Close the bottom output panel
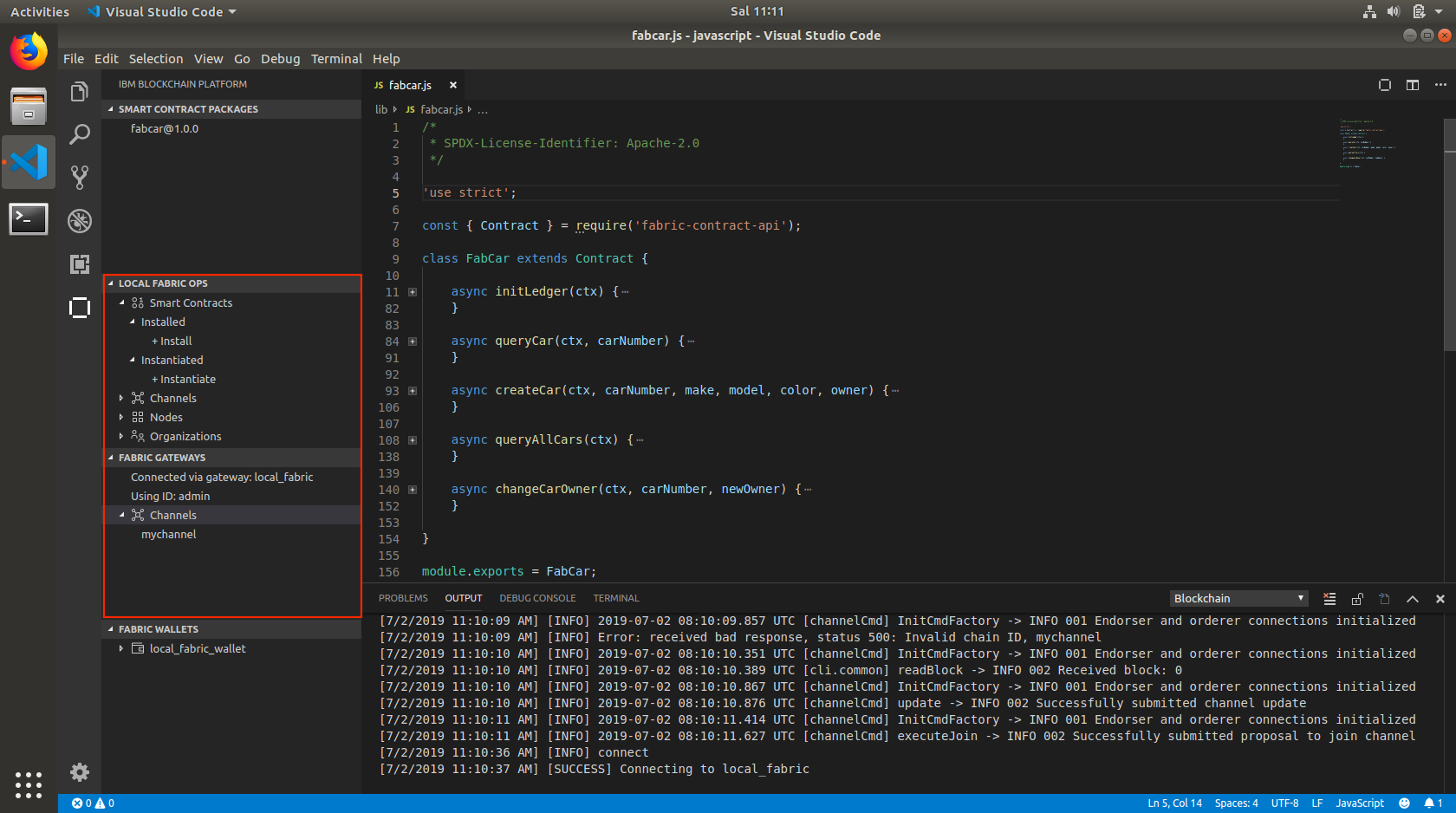 pos(1440,599)
